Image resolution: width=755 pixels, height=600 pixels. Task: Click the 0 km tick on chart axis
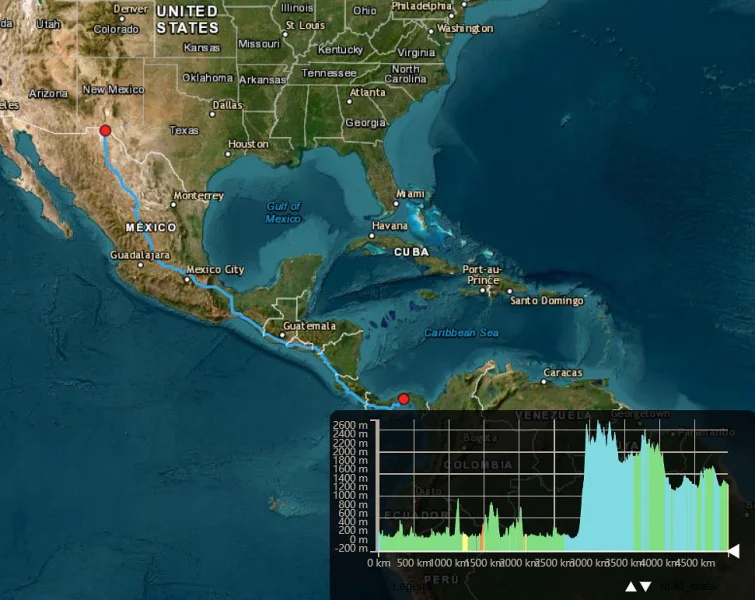click(x=378, y=563)
